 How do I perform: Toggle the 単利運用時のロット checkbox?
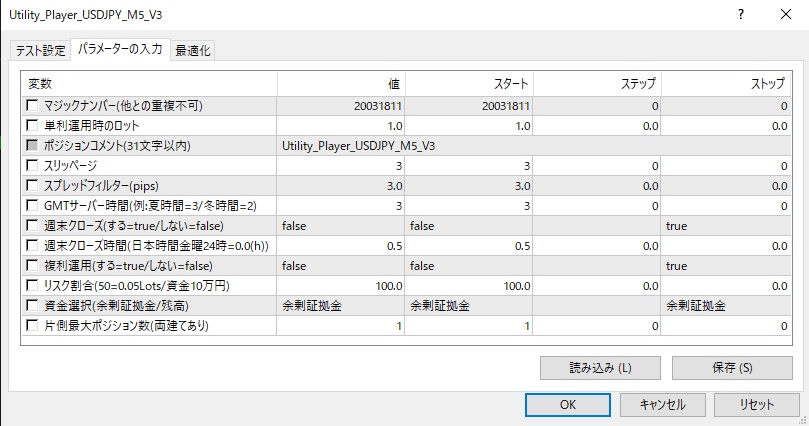pos(33,126)
